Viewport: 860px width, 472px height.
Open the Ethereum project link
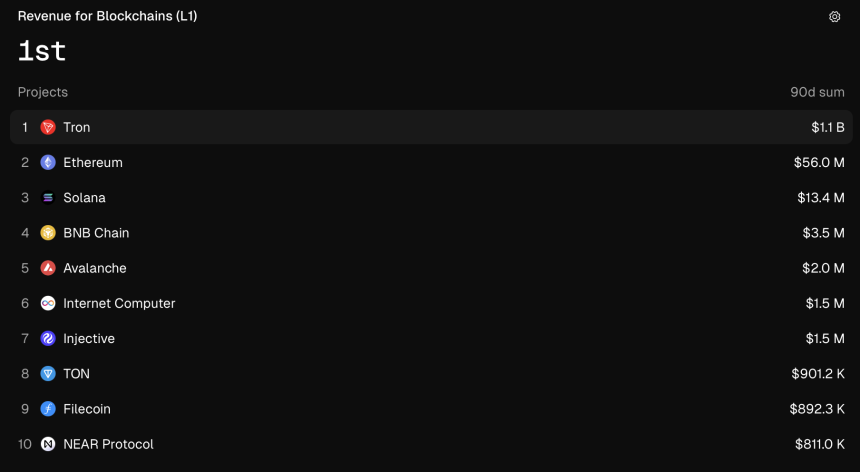pyautogui.click(x=93, y=162)
